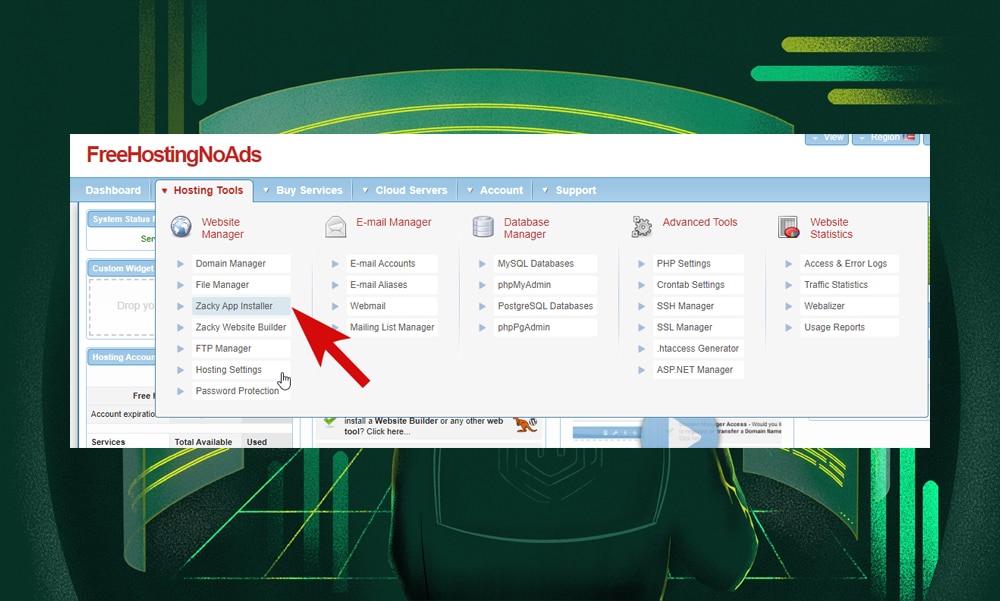
Task: Switch to the Dashboard tab
Action: click(113, 189)
